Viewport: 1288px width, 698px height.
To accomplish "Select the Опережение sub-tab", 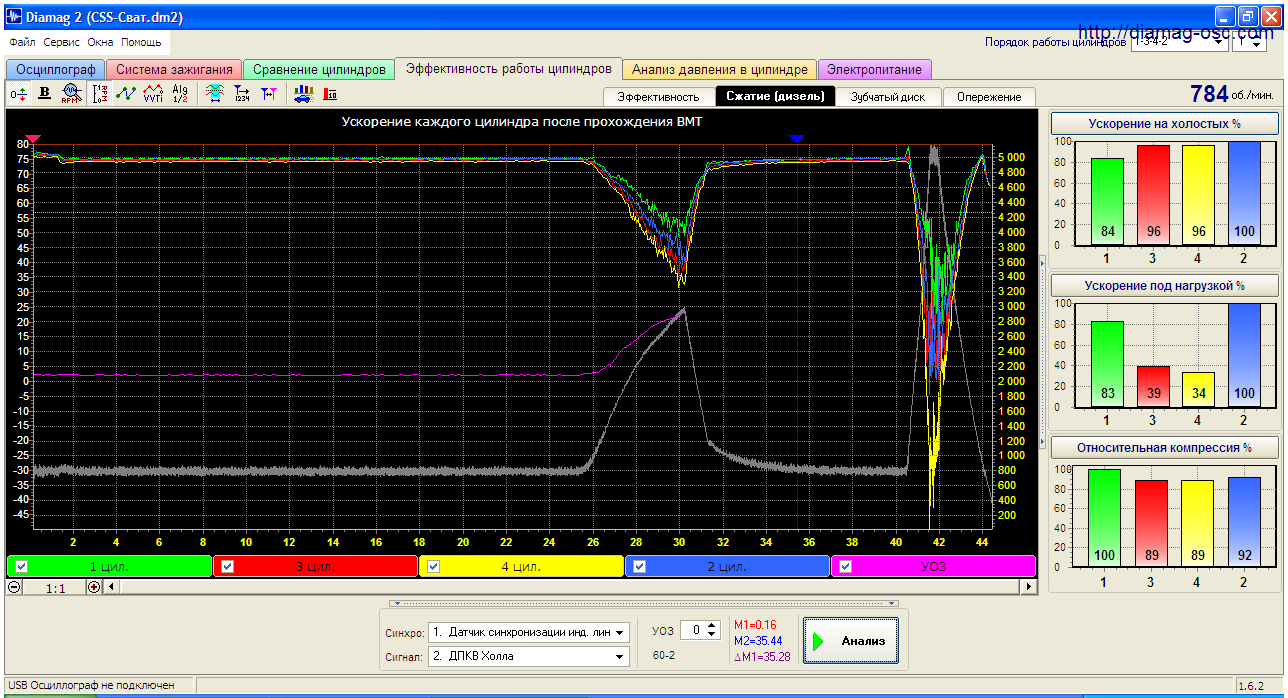I will [989, 97].
